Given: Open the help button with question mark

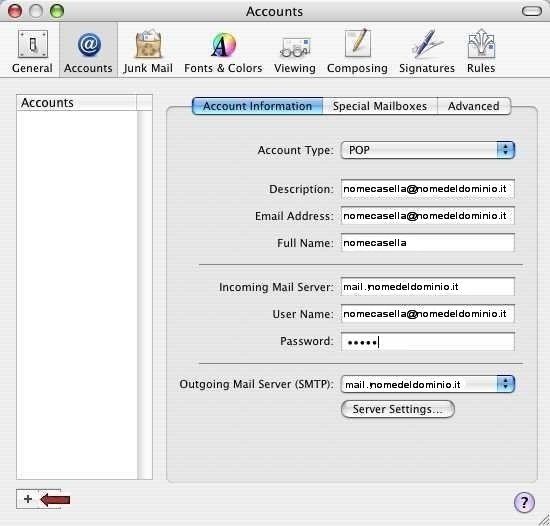Looking at the screenshot, I should click(x=524, y=502).
